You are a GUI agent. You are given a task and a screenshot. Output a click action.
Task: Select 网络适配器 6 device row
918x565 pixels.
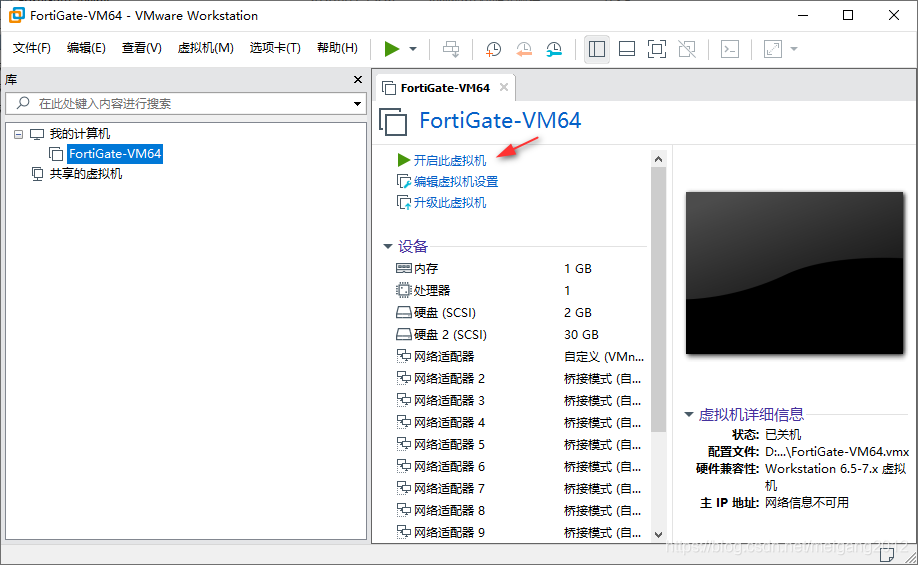pos(521,467)
